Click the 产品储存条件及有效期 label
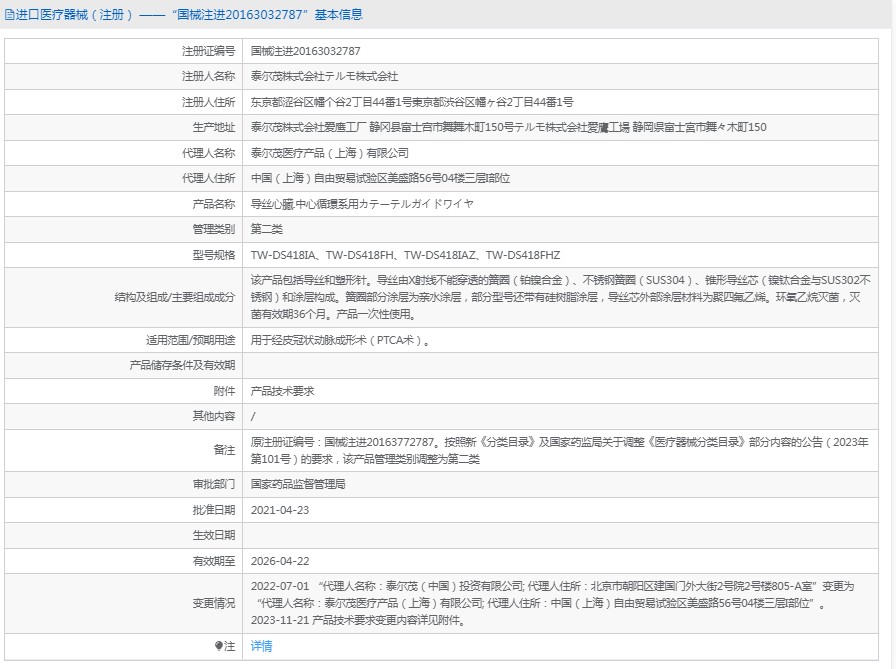 pyautogui.click(x=182, y=365)
